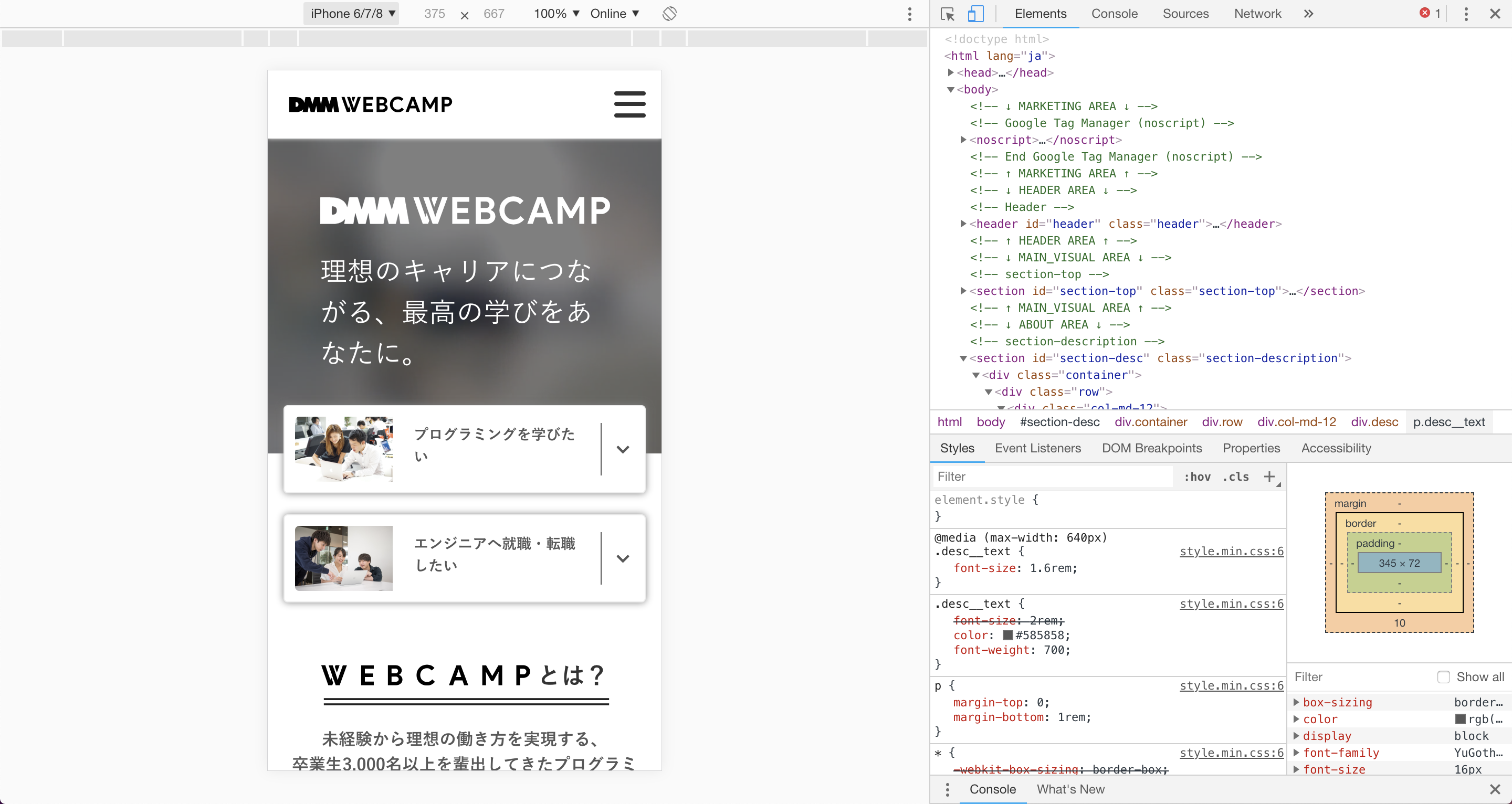Click the Sources panel icon
The image size is (1512, 804).
point(1185,13)
